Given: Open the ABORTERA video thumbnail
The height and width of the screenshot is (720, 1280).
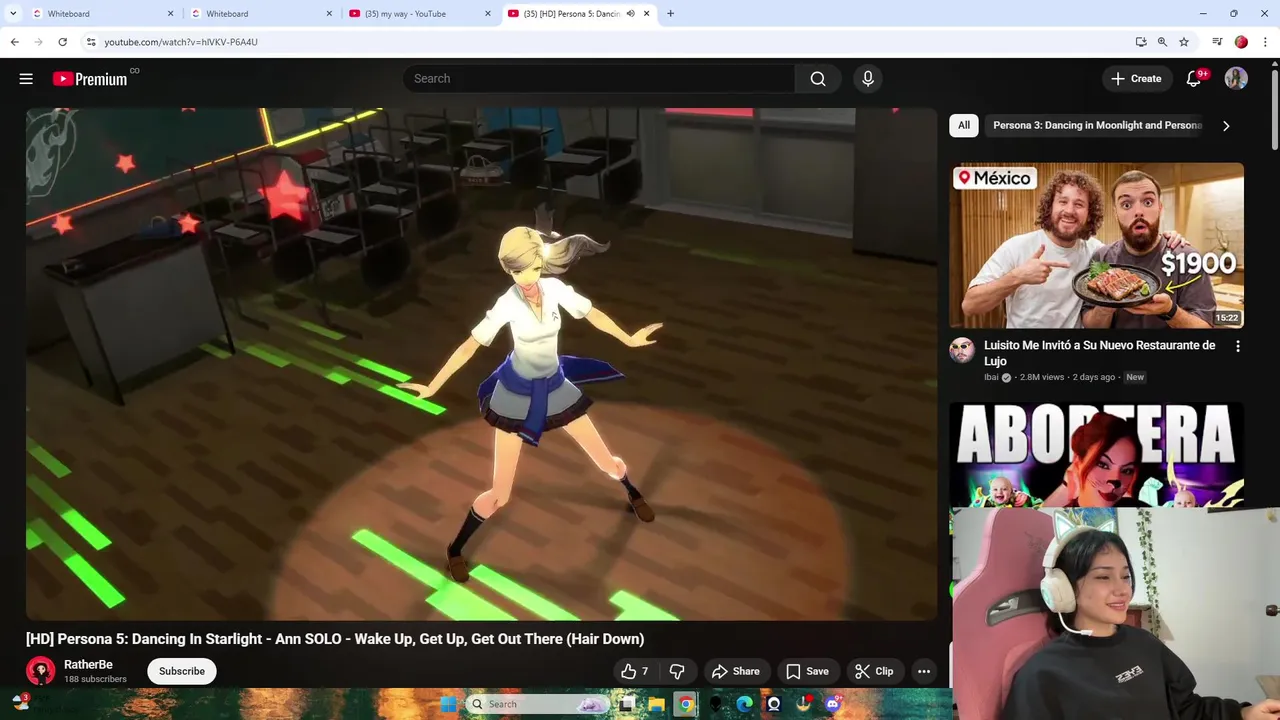Looking at the screenshot, I should pos(1097,455).
